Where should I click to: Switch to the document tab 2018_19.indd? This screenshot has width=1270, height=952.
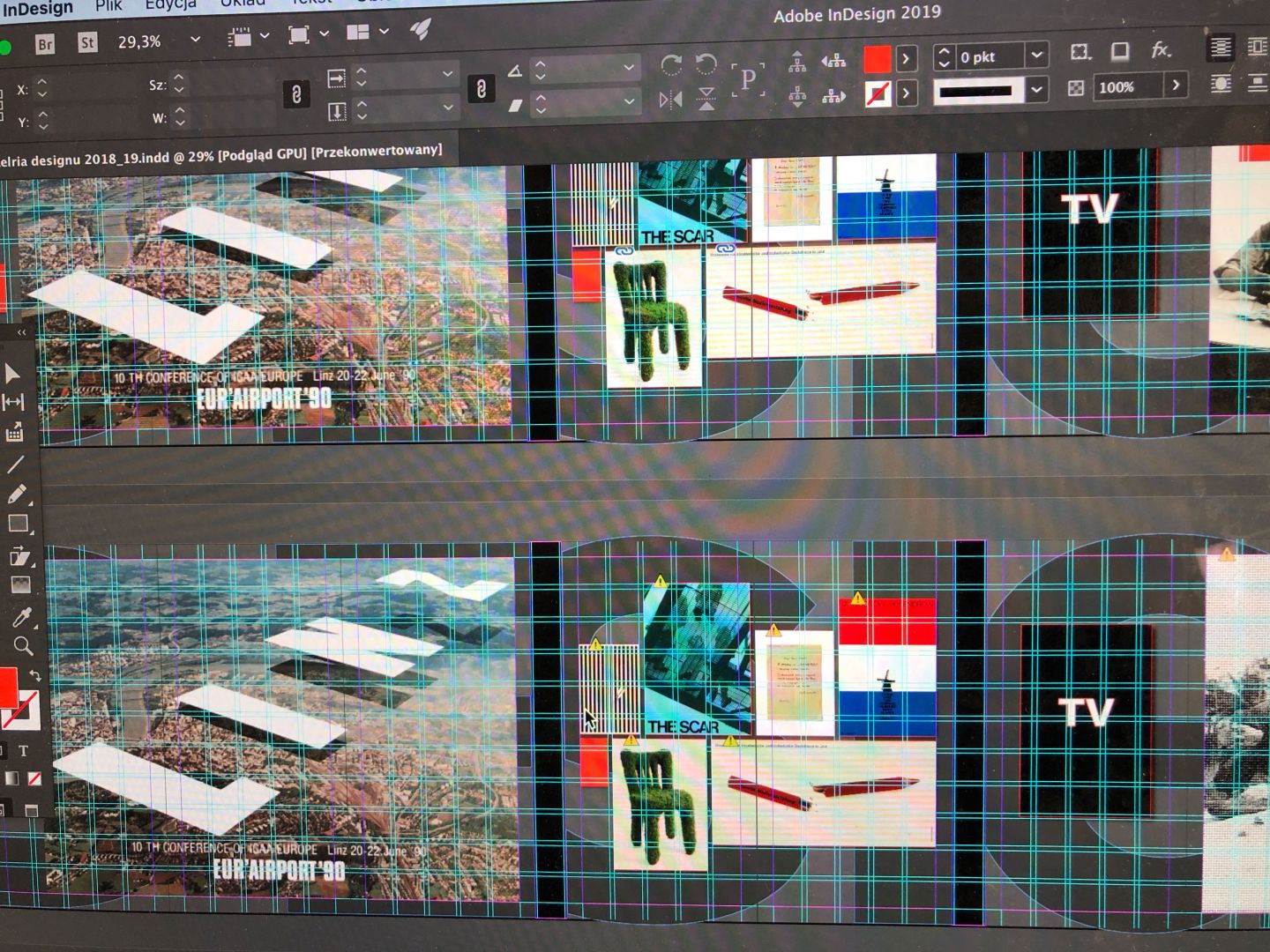[x=220, y=155]
